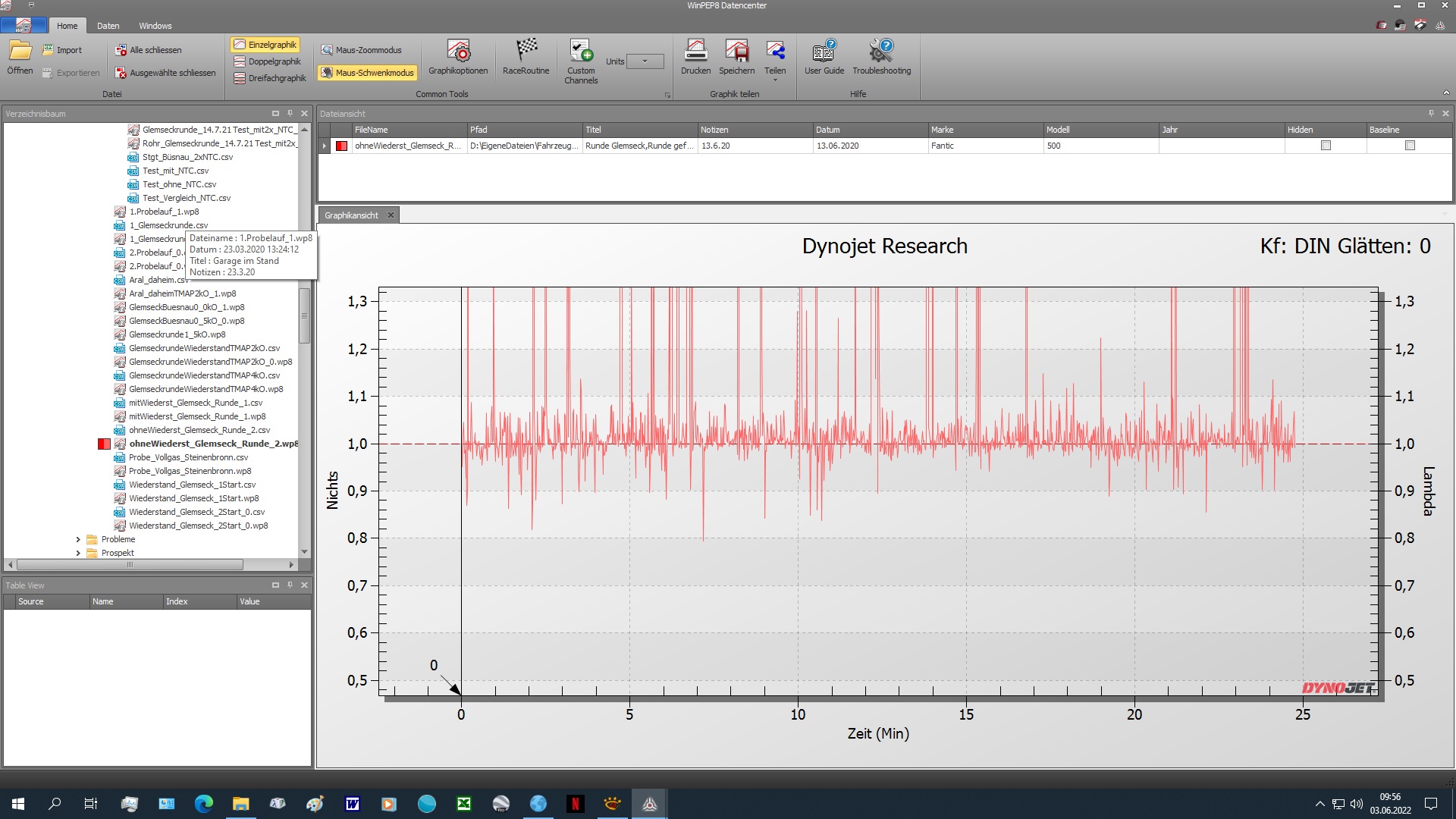Screen dimensions: 1456x819
Task: Toggle the Hidden checkbox for the run
Action: pos(1326,146)
